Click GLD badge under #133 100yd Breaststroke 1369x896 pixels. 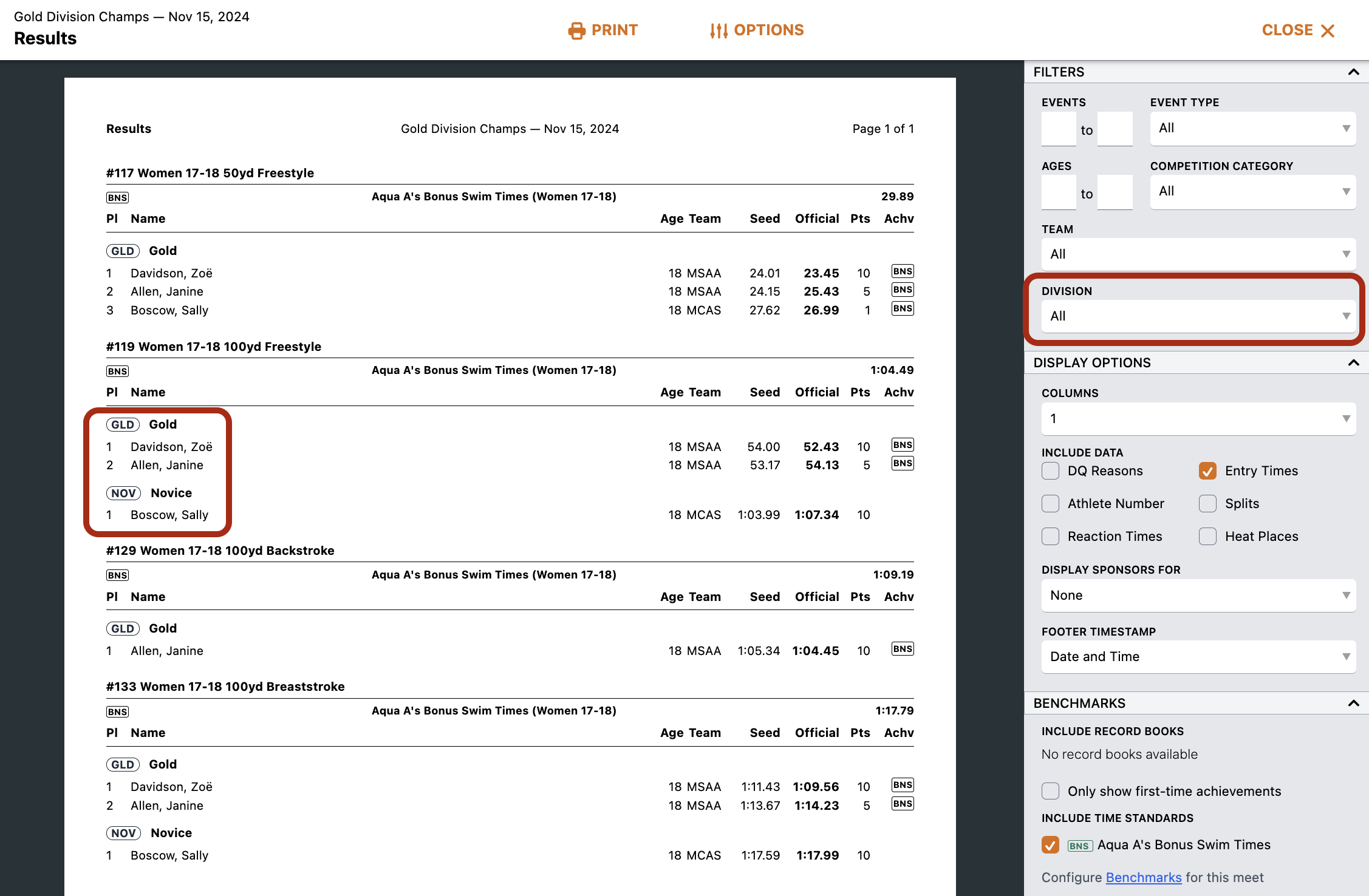point(123,764)
